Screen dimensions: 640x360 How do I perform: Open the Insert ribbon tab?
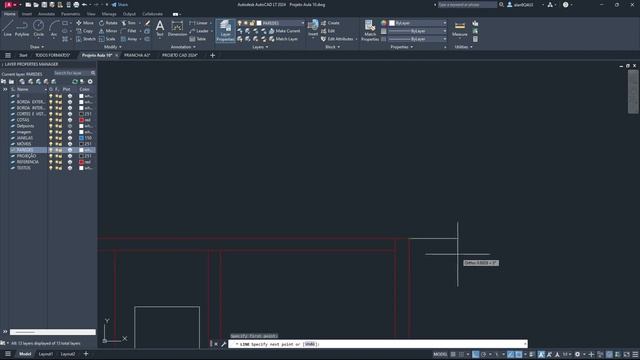27,14
